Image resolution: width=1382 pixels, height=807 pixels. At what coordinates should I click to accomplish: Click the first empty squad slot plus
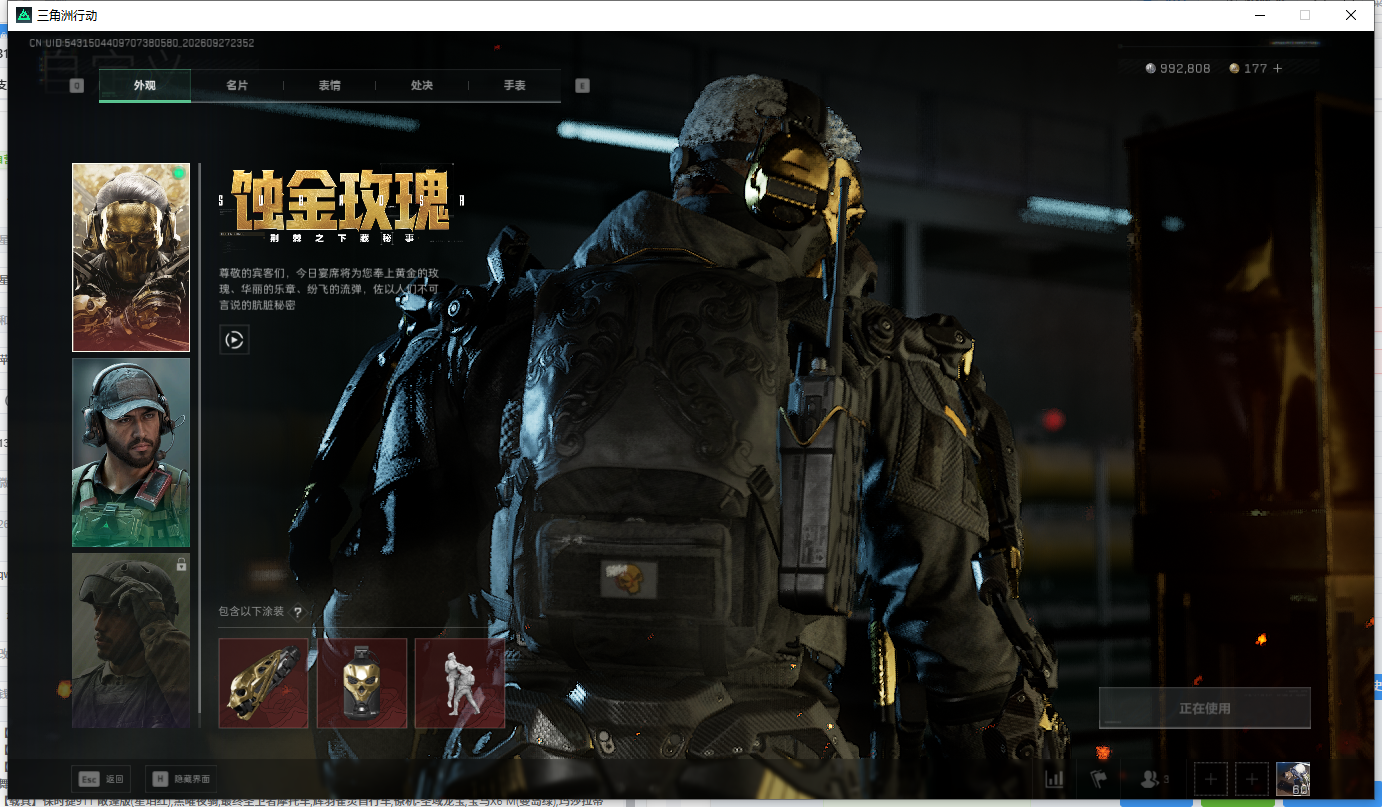(1210, 778)
